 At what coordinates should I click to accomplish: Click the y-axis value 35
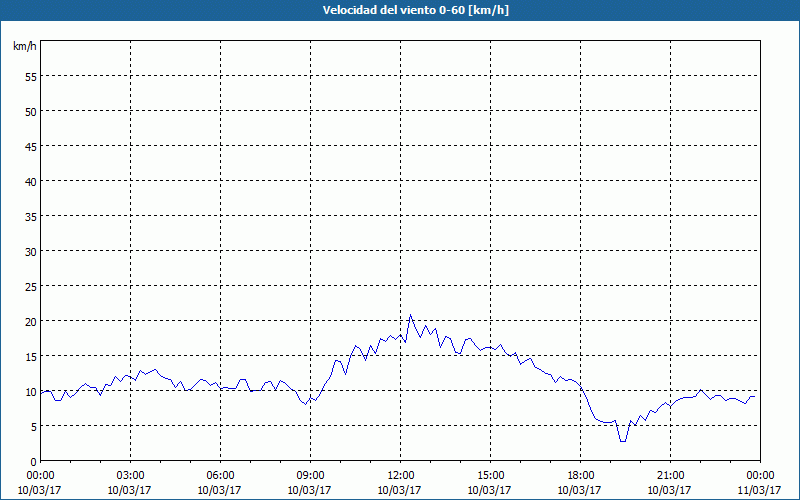coord(31,217)
